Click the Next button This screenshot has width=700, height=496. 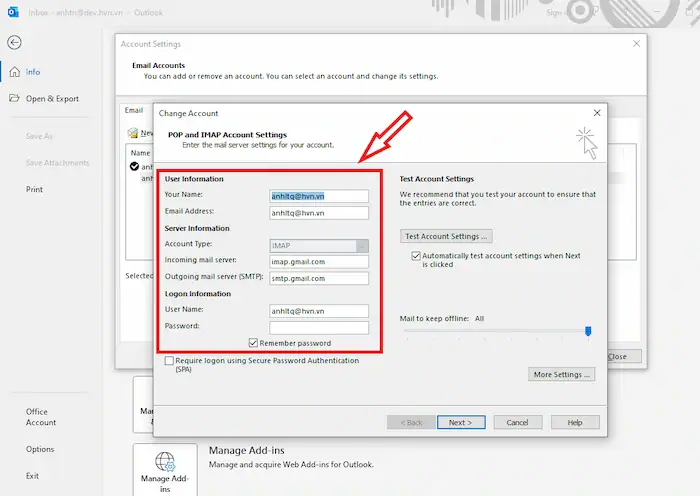coord(461,422)
